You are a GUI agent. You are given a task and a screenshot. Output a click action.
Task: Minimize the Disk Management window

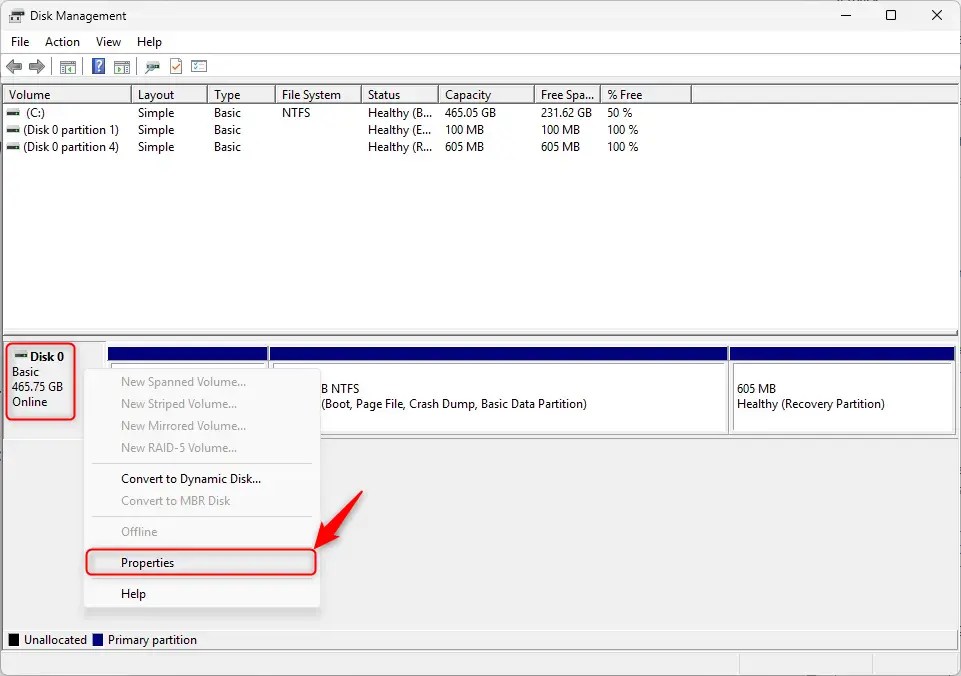pos(846,15)
